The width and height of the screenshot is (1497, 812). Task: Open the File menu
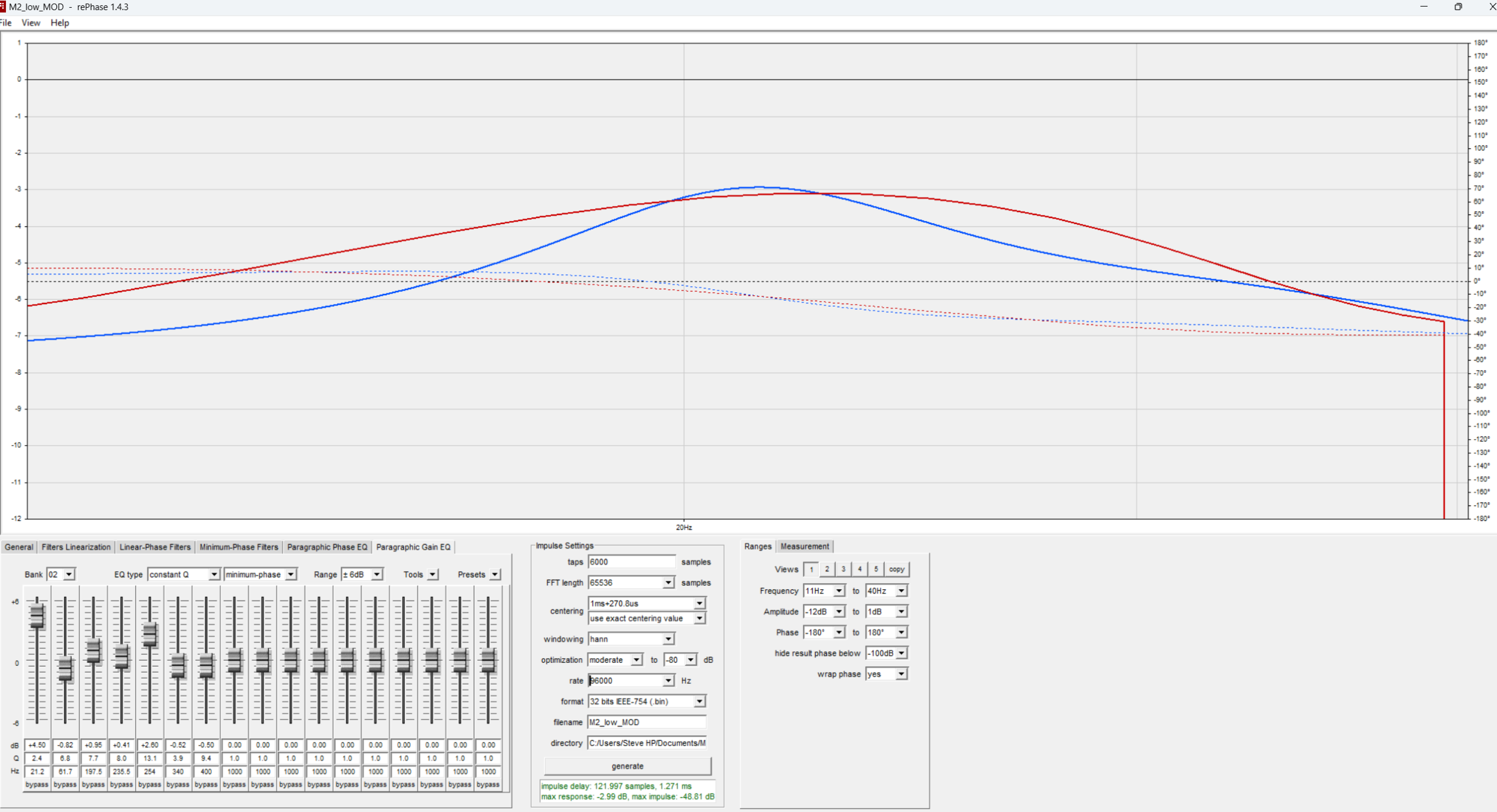[x=5, y=23]
